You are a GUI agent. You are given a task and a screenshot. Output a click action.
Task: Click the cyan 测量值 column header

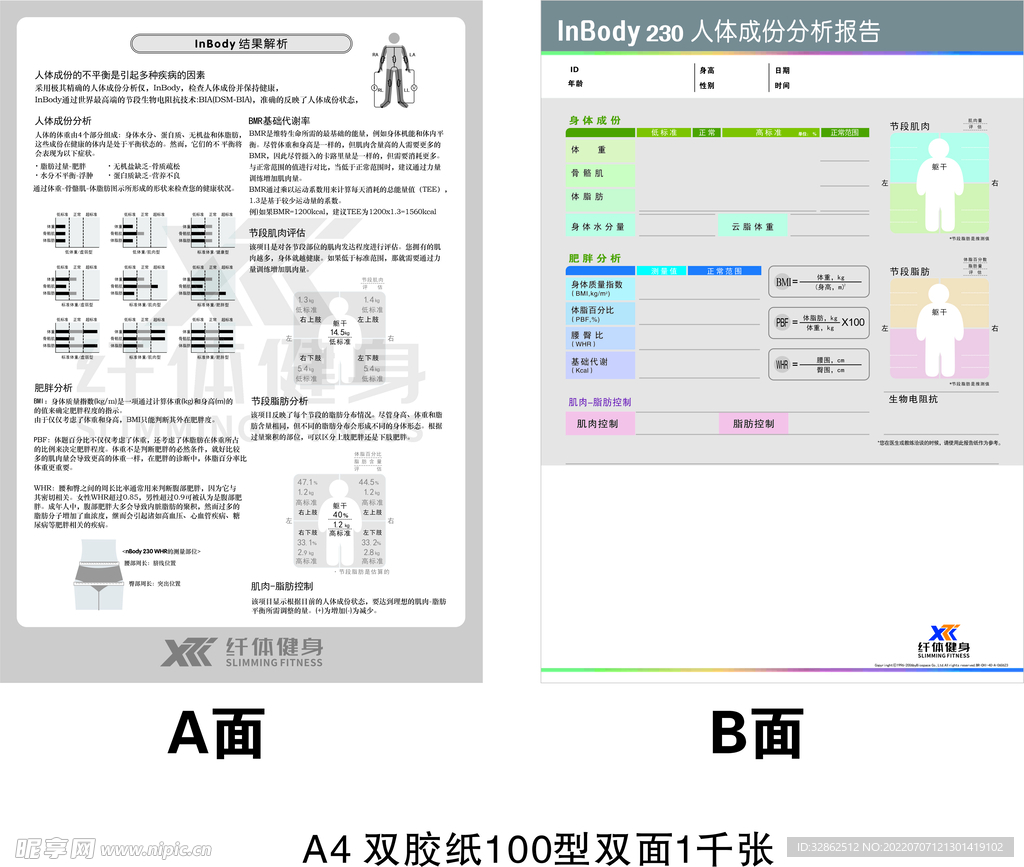point(660,271)
